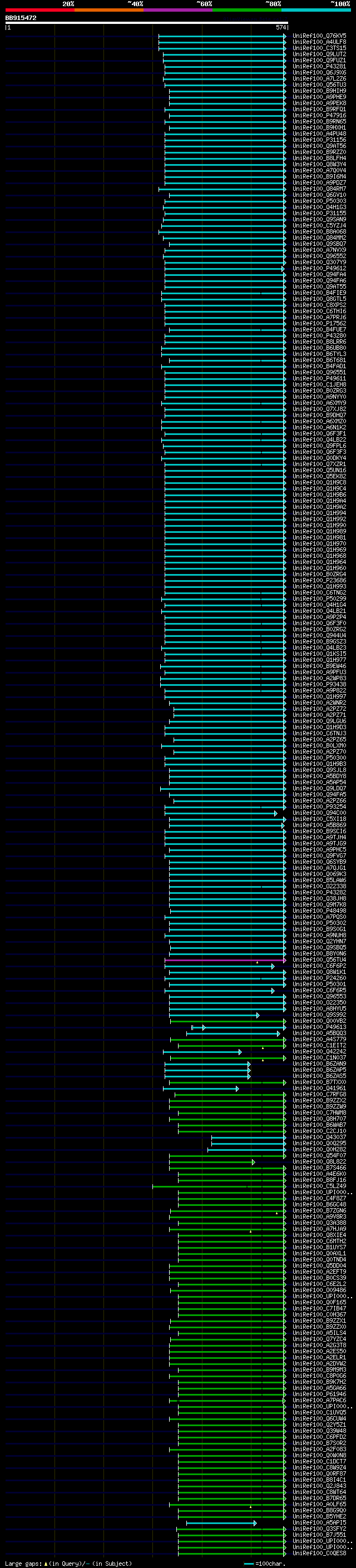Open hit UniRef100_P50301
The width and height of the screenshot is (356, 1568).
pyautogui.click(x=319, y=985)
